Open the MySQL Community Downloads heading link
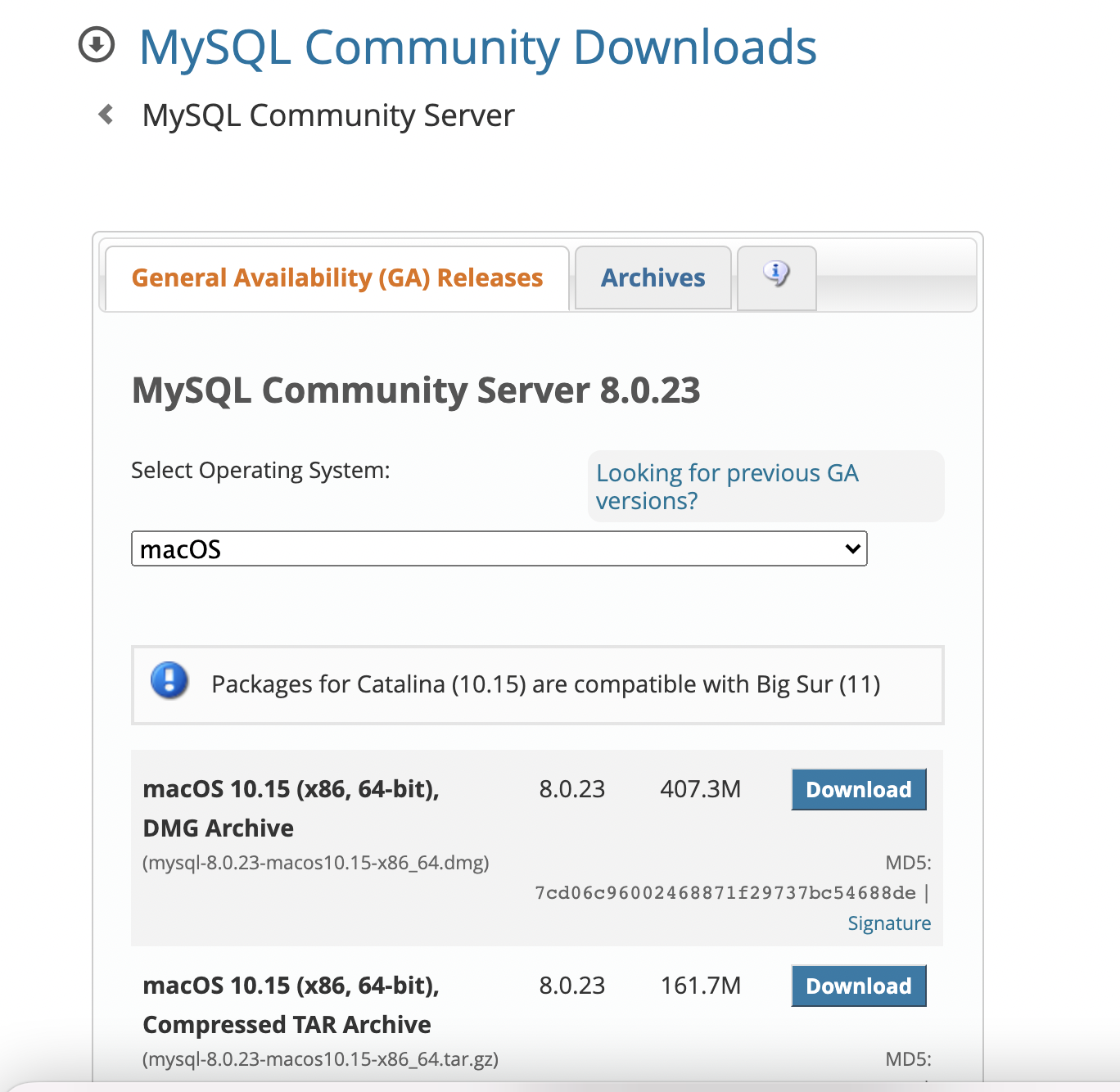This screenshot has width=1120, height=1092. 478,47
